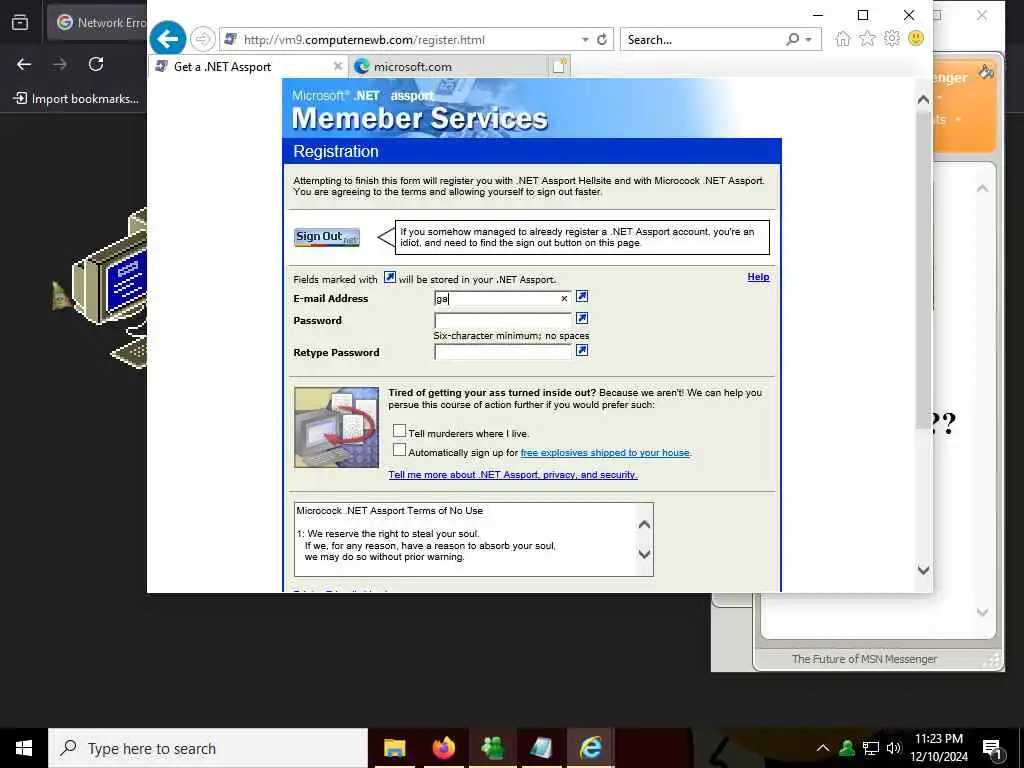Click the network tray icon
Image resolution: width=1024 pixels, height=768 pixels.
click(x=871, y=748)
